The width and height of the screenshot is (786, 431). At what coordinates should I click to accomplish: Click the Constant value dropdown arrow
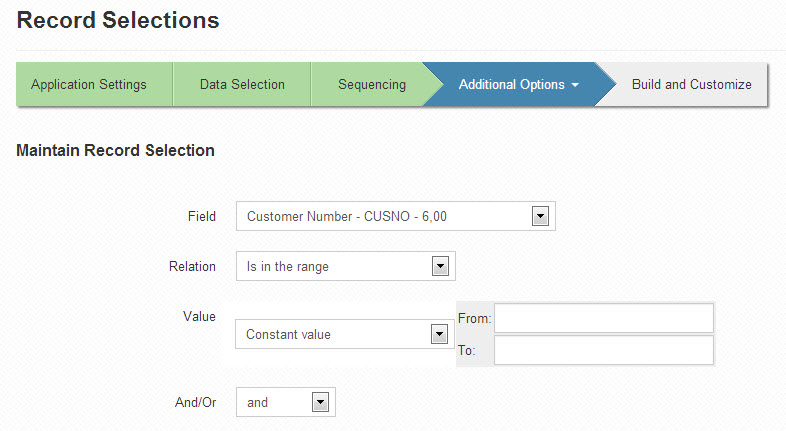(x=439, y=334)
